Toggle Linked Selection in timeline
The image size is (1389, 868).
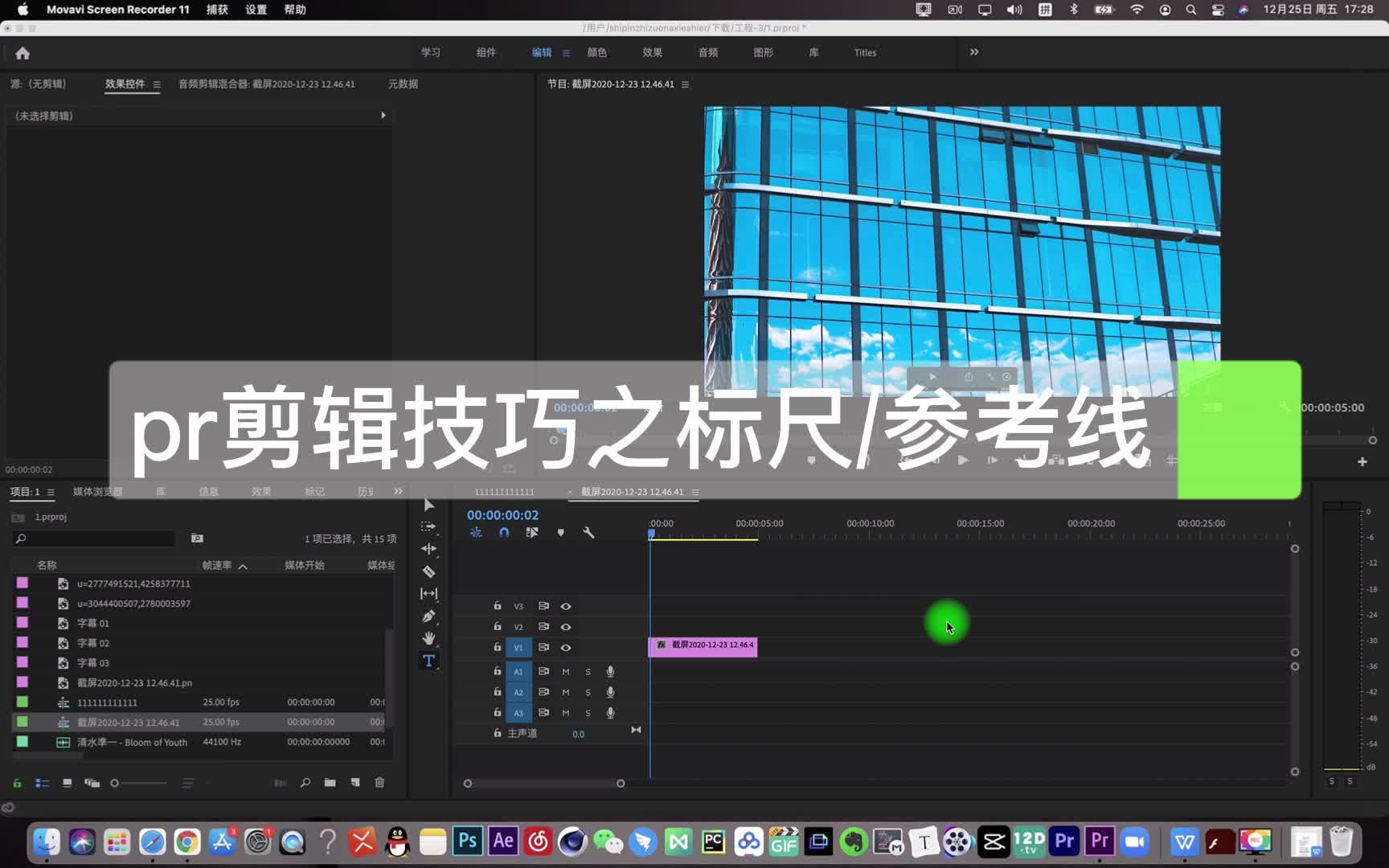pos(532,533)
